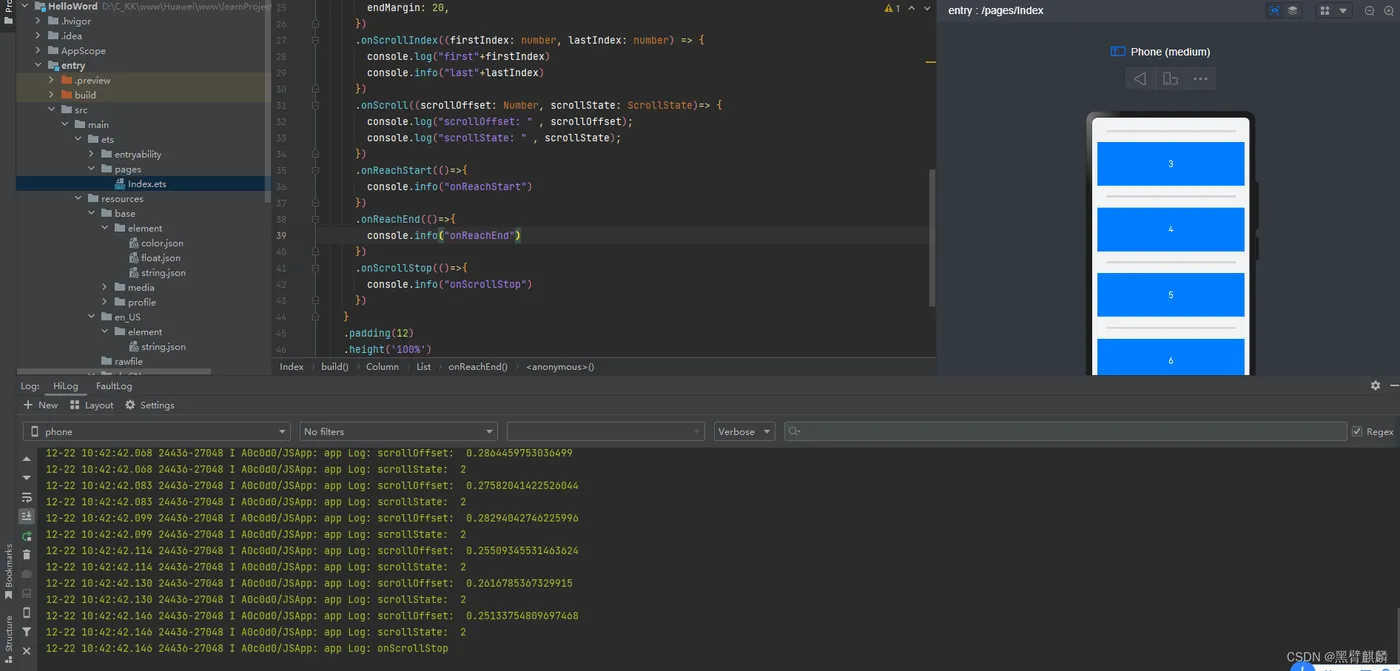The width and height of the screenshot is (1400, 671).
Task: Toggle scroll to end in log
Action: click(x=27, y=516)
